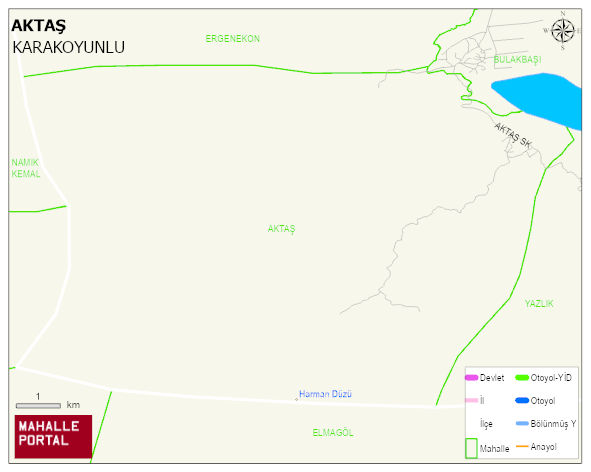The height and width of the screenshot is (472, 591).
Task: Click the NAMIK KEMAL neighborhood label
Action: pyautogui.click(x=26, y=168)
